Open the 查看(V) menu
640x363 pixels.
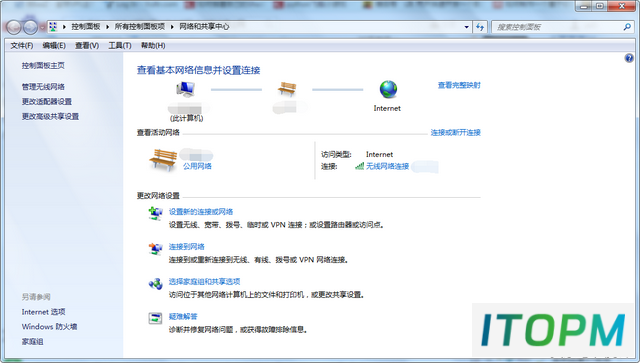tap(87, 46)
